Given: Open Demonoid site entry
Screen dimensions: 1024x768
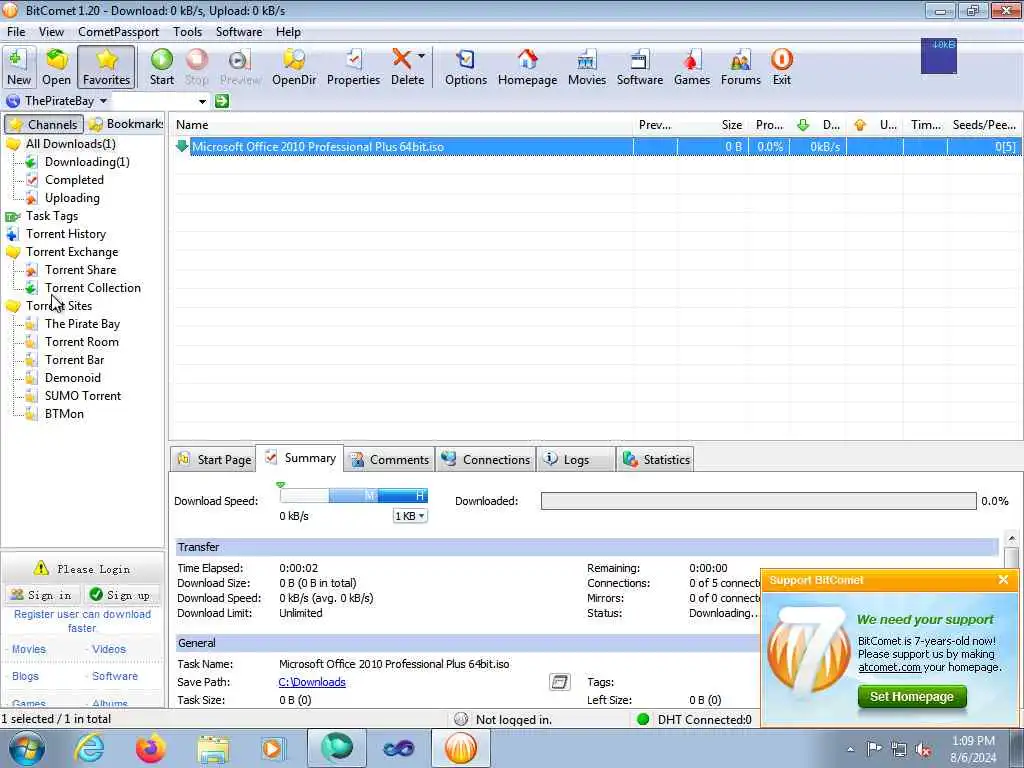Looking at the screenshot, I should tap(72, 377).
